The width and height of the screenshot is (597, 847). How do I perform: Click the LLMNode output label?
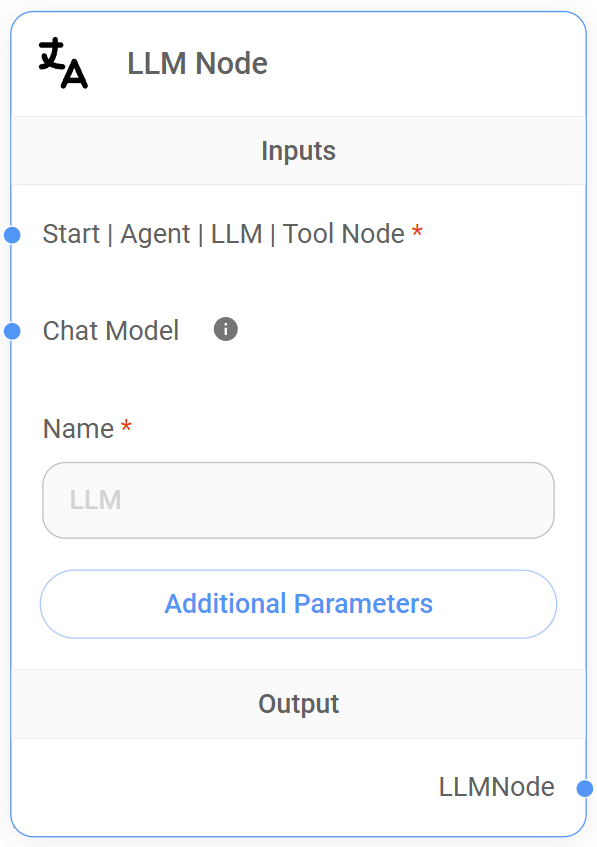coord(497,787)
